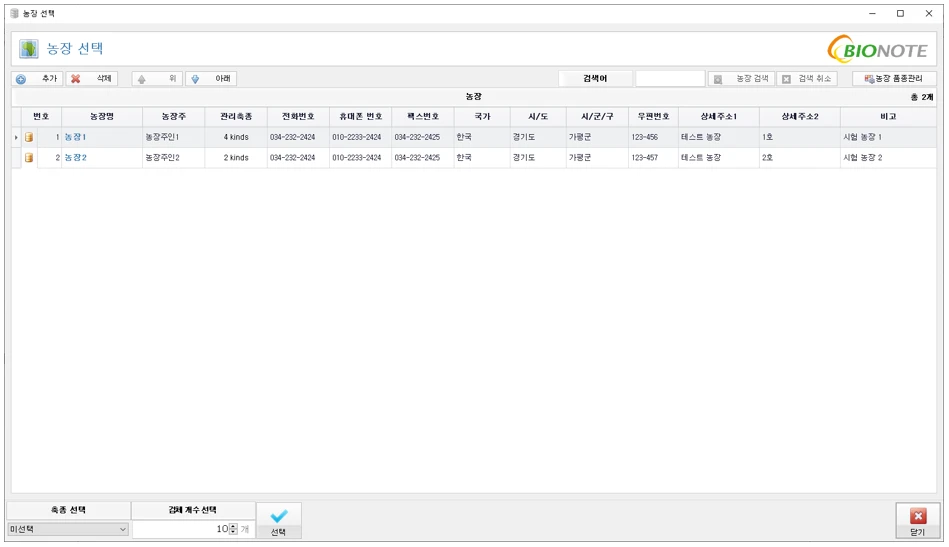Maximize the 농장 선택 window
Image resolution: width=949 pixels, height=547 pixels.
click(x=901, y=13)
